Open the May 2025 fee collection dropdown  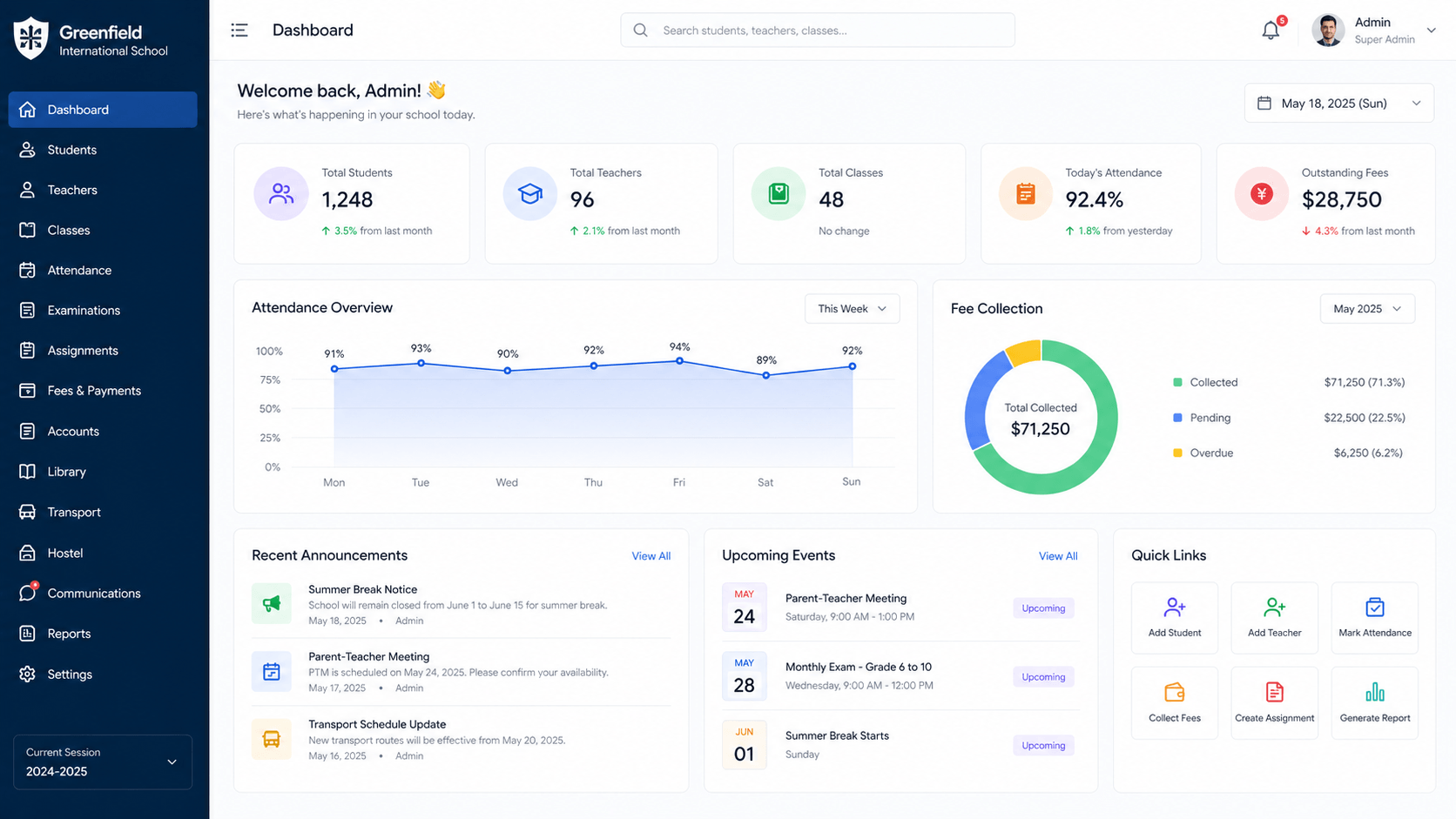click(1366, 309)
